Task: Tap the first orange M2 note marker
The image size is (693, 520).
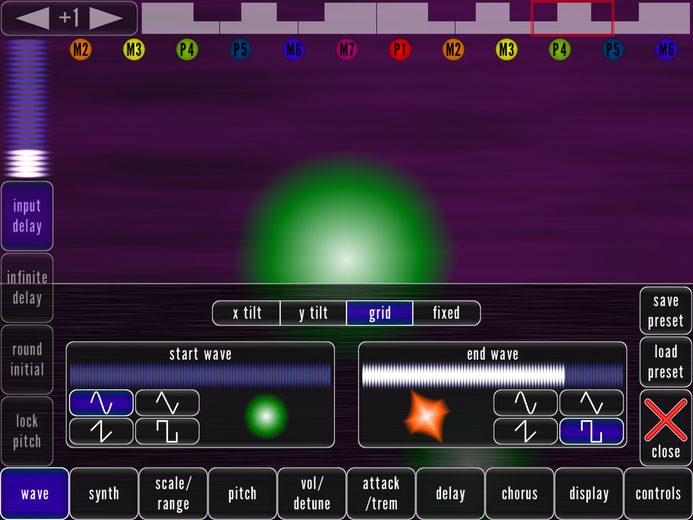Action: coord(80,49)
